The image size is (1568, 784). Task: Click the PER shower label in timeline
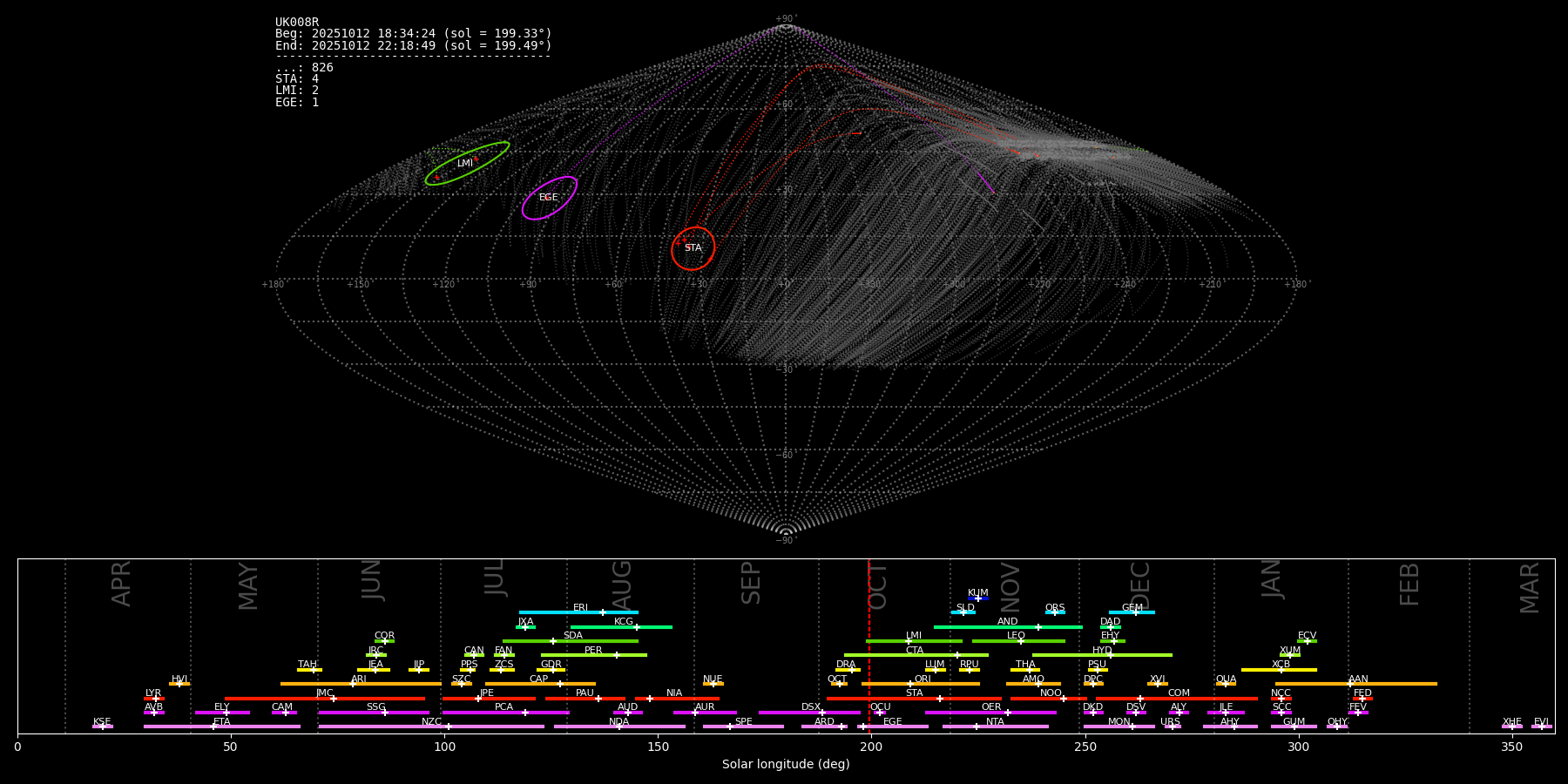593,651
